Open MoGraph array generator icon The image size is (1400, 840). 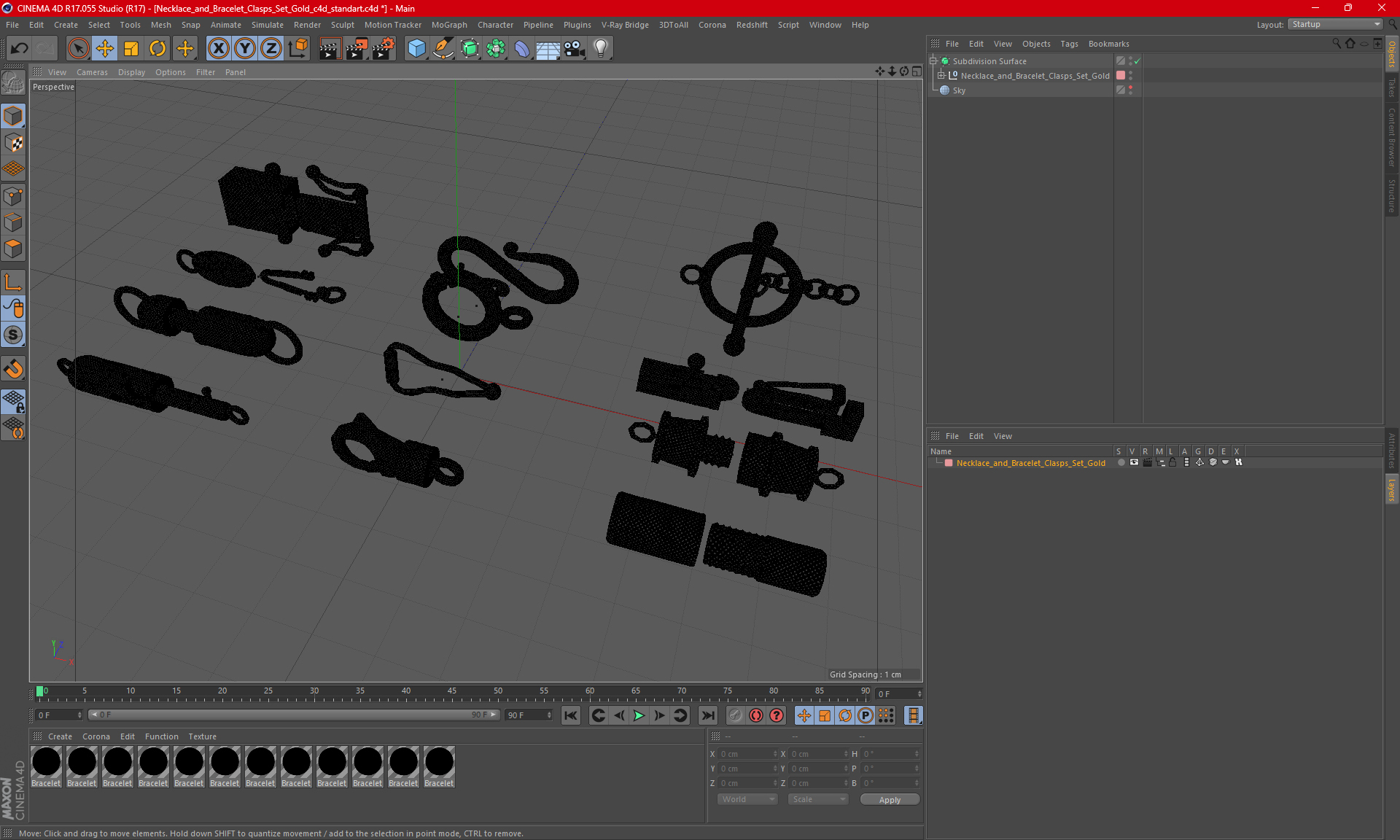pyautogui.click(x=496, y=49)
